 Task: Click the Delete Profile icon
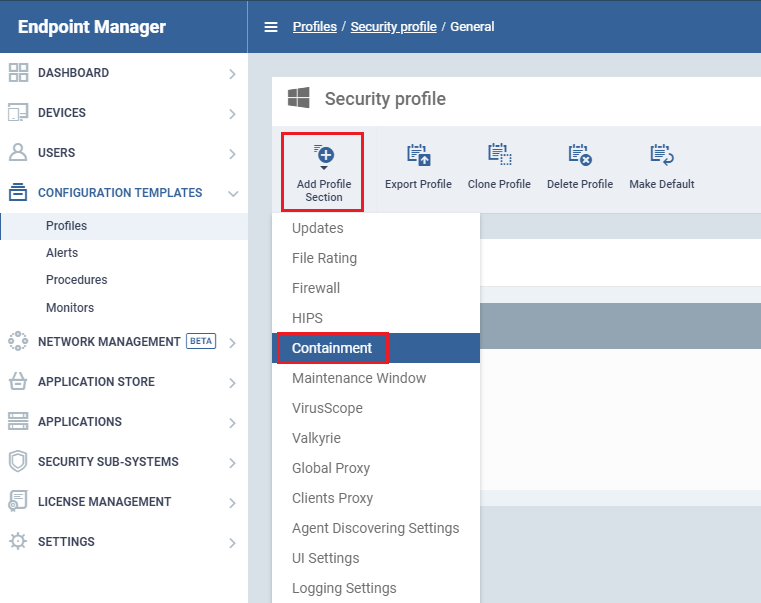(x=580, y=155)
